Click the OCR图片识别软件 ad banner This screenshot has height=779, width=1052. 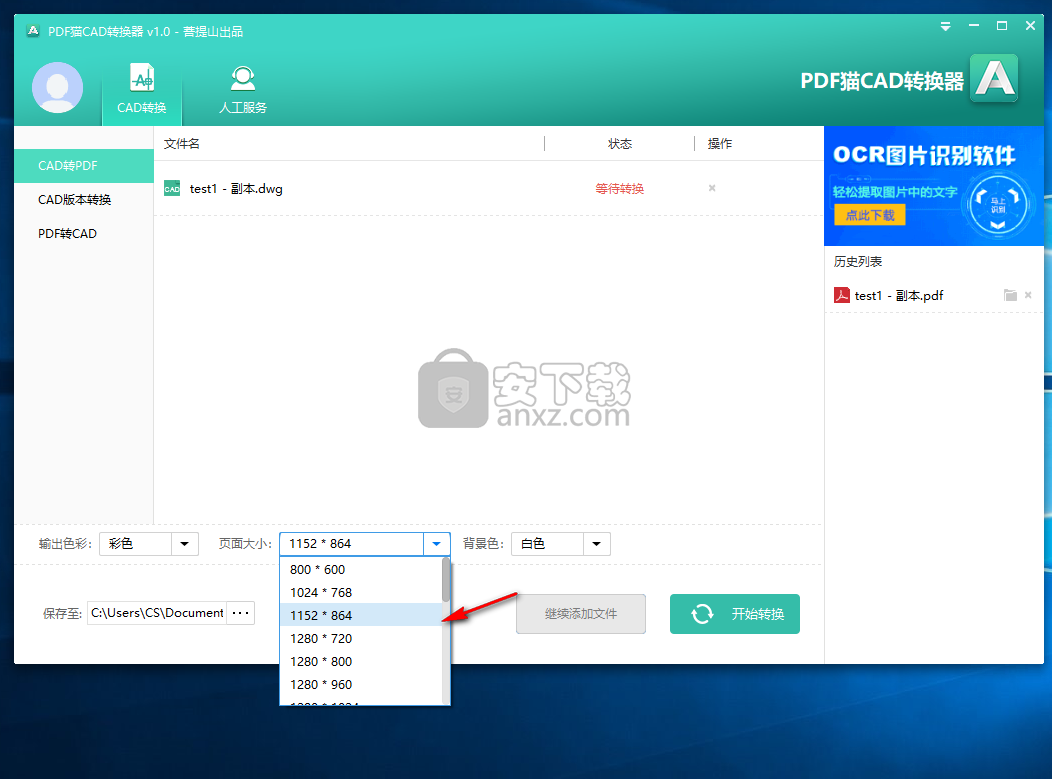coord(933,186)
